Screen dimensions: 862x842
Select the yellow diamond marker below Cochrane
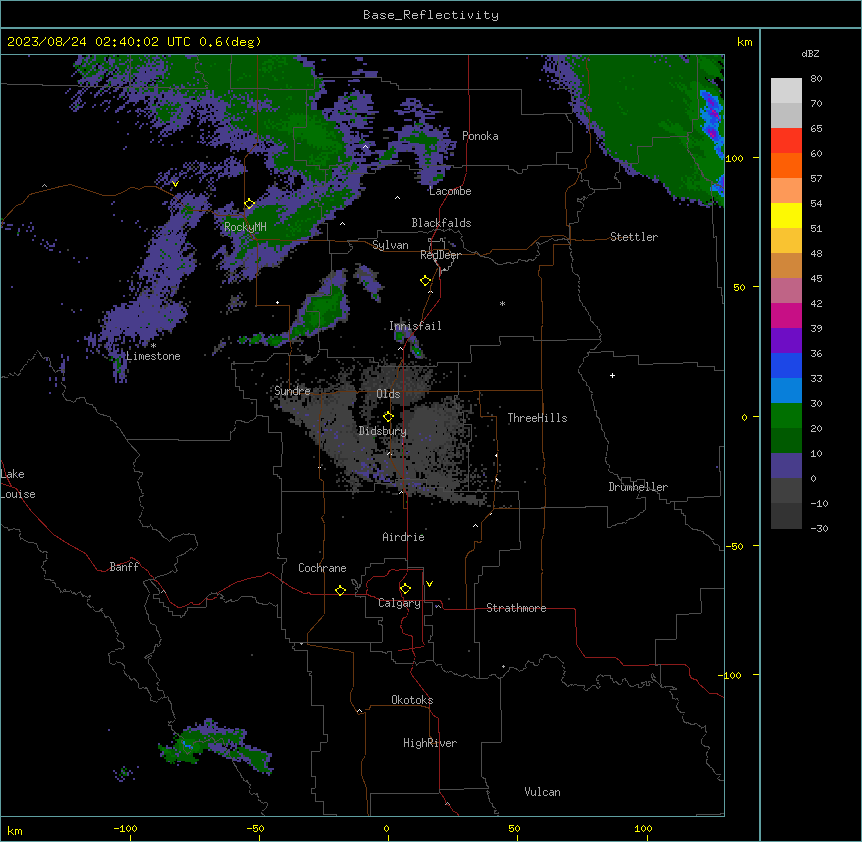coord(340,590)
